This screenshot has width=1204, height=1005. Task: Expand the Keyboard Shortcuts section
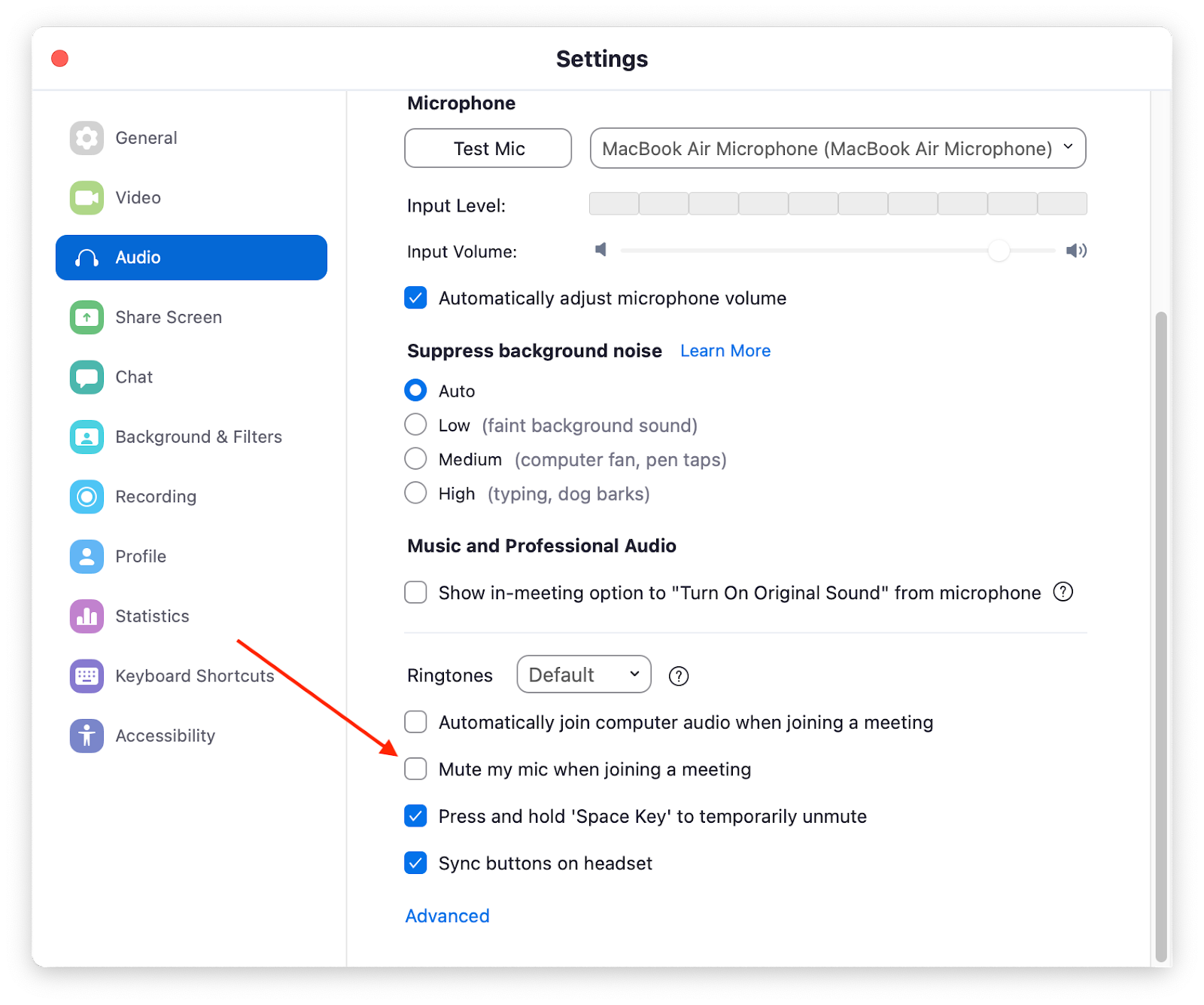tap(87, 676)
